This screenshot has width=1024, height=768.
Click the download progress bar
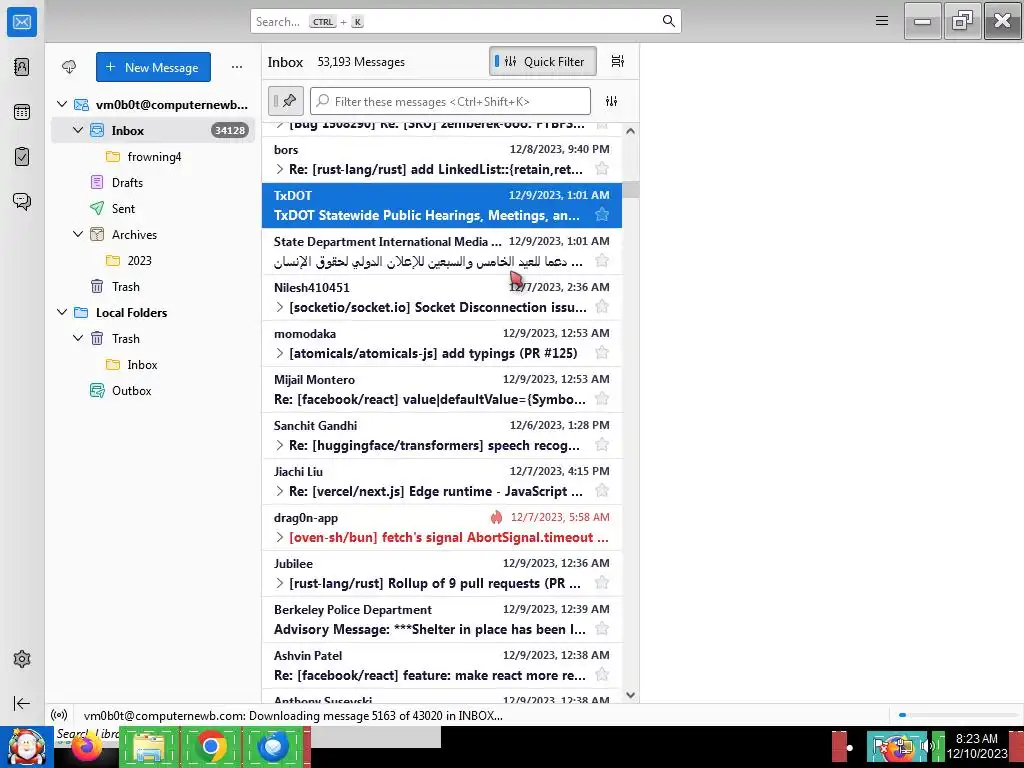pyautogui.click(x=957, y=715)
